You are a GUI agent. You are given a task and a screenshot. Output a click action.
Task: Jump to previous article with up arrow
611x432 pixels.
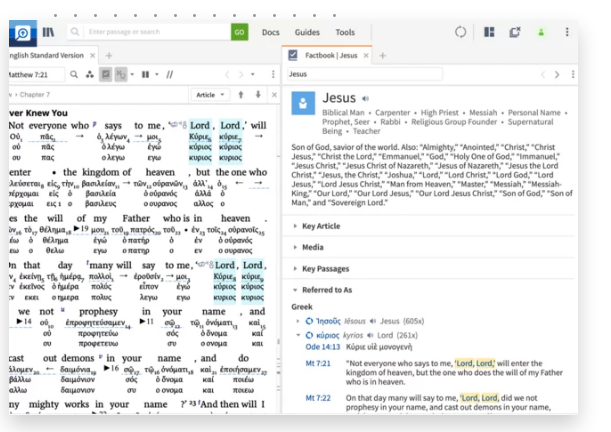tap(241, 95)
